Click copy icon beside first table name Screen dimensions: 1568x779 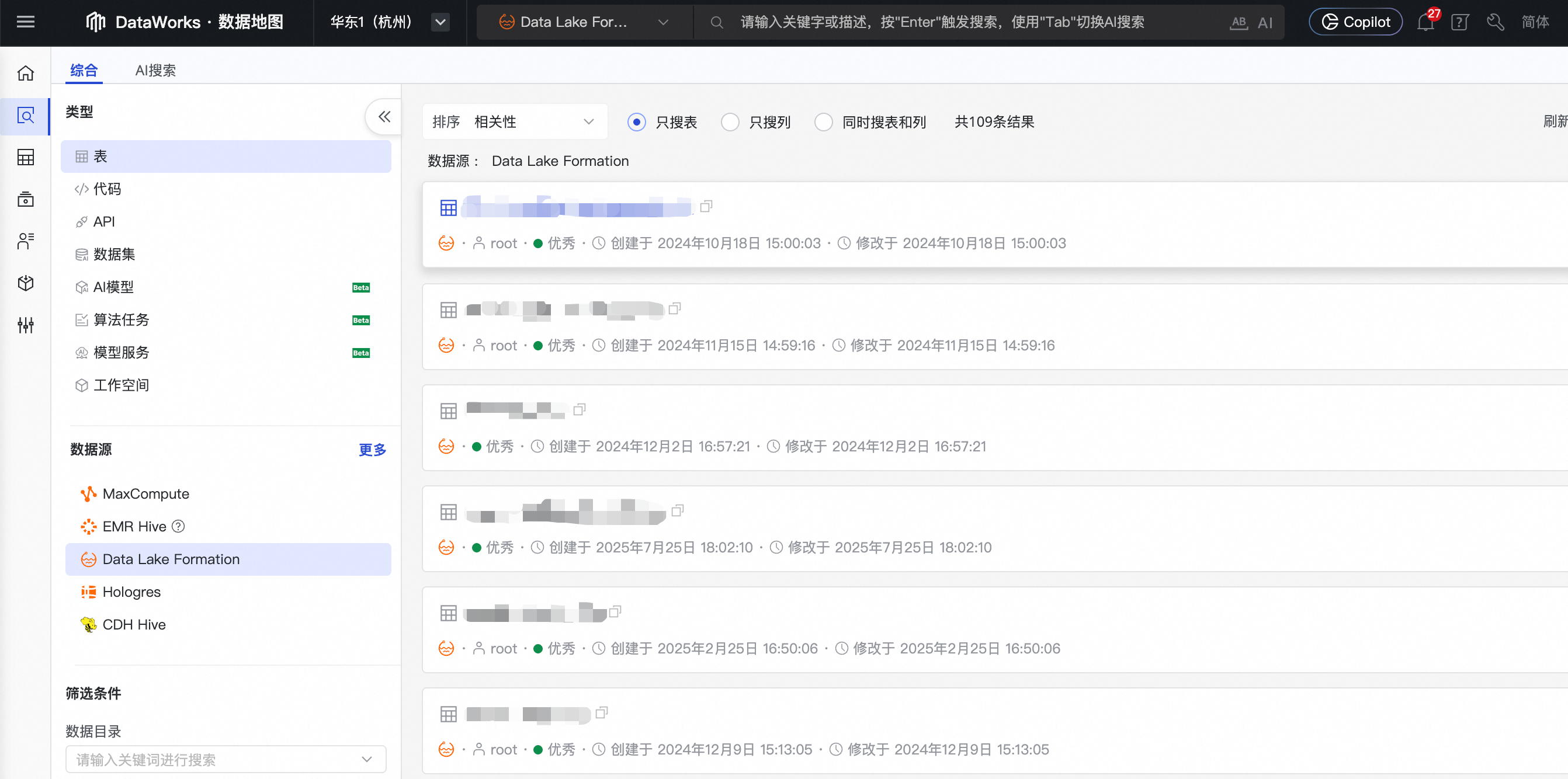[x=706, y=207]
